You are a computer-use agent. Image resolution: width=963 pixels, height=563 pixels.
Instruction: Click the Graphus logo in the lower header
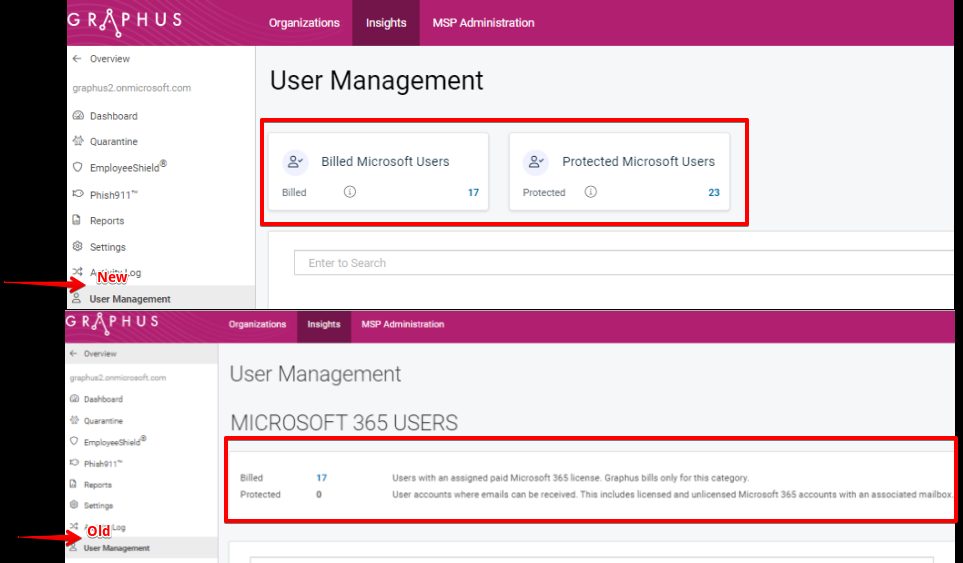[112, 323]
